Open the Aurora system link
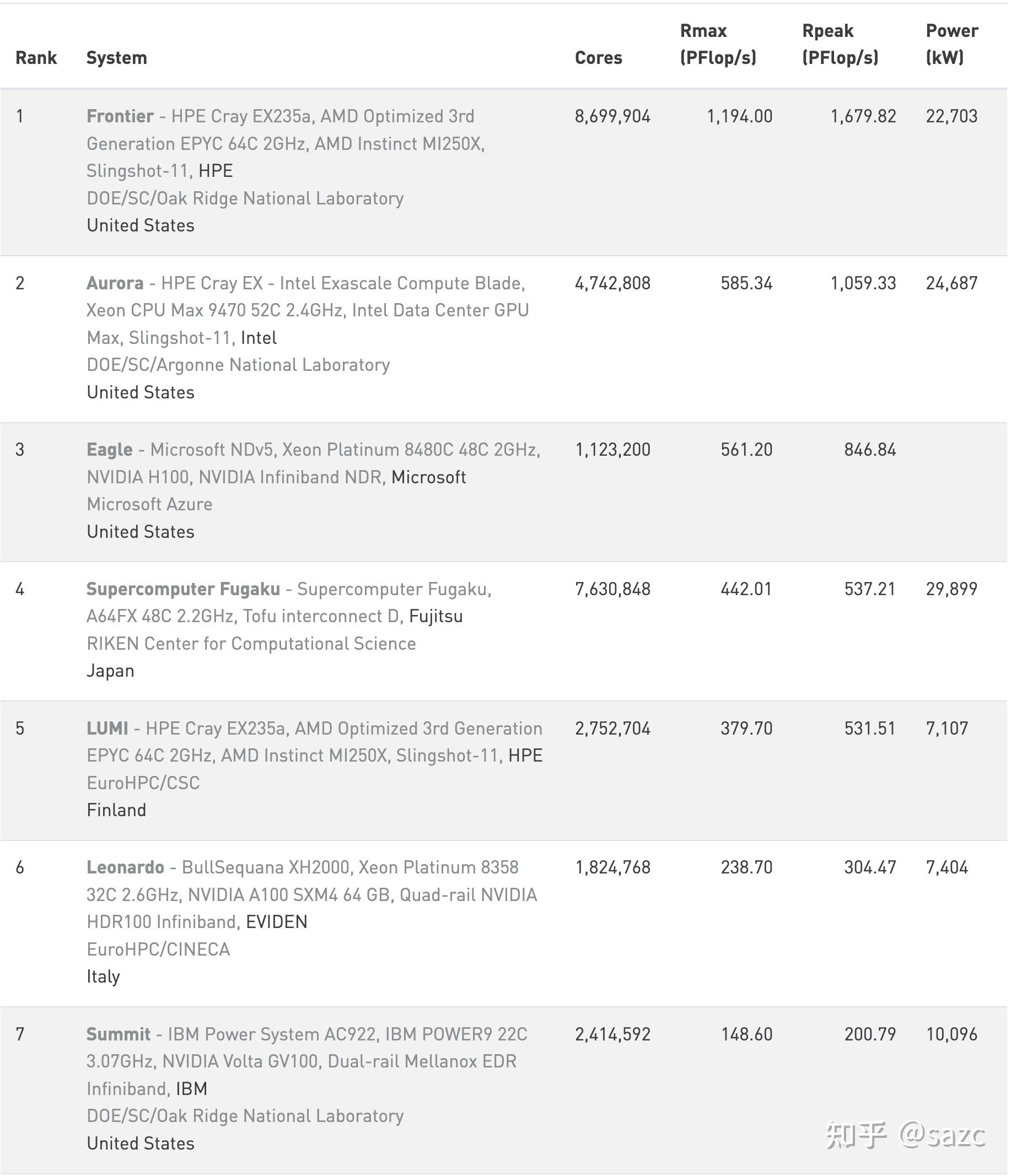 tap(115, 283)
